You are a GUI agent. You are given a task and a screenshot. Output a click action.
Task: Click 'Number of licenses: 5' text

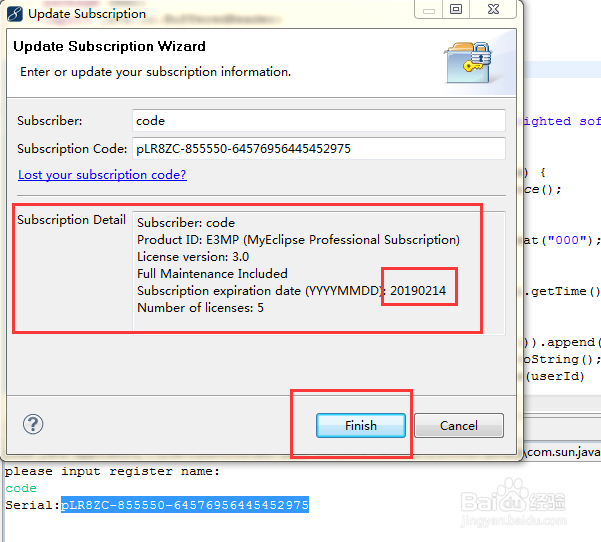tap(200, 308)
